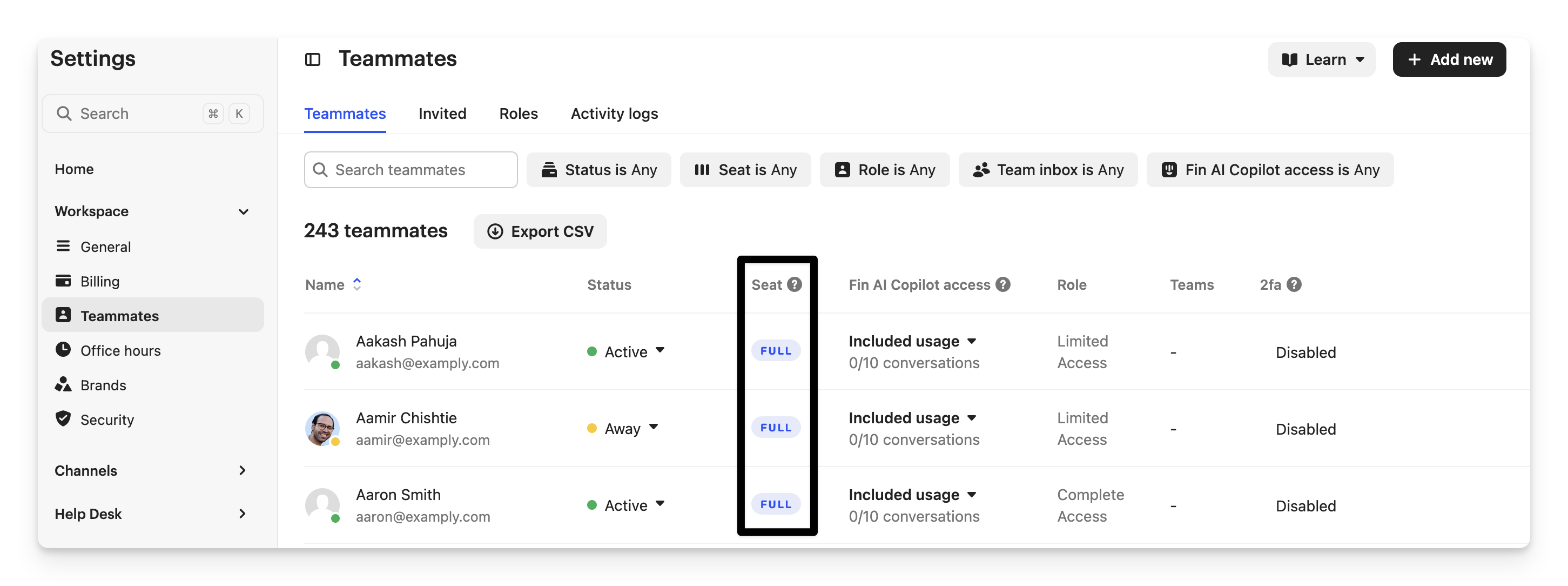Click the 2fa column help icon
Image resolution: width=1568 pixels, height=586 pixels.
coord(1294,284)
